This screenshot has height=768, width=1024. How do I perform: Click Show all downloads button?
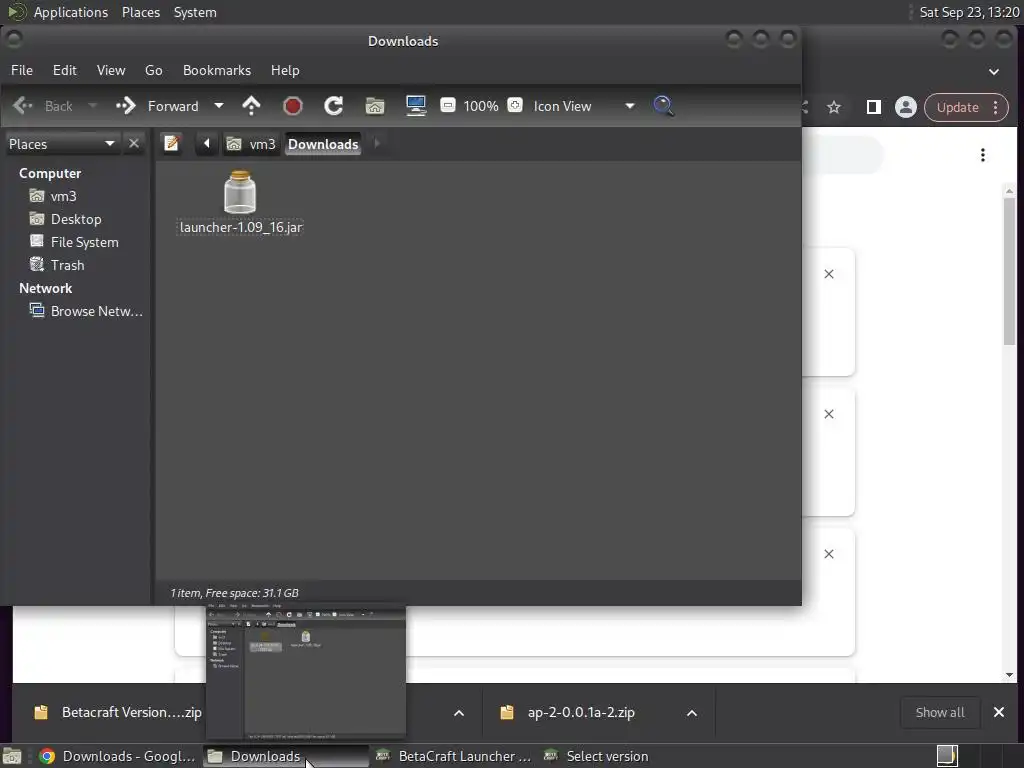(940, 712)
